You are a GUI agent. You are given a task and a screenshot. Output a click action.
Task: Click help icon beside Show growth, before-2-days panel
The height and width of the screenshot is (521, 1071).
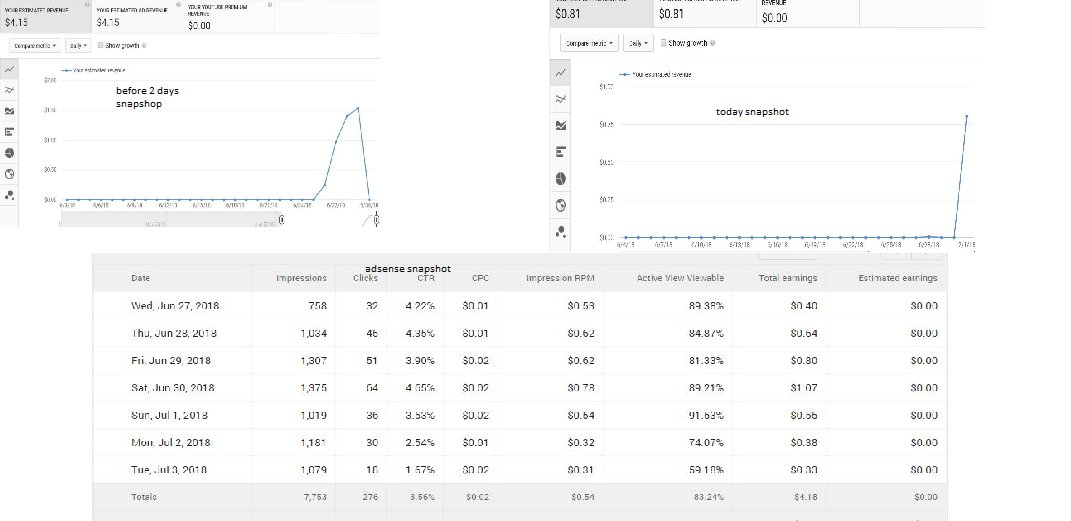(x=144, y=46)
